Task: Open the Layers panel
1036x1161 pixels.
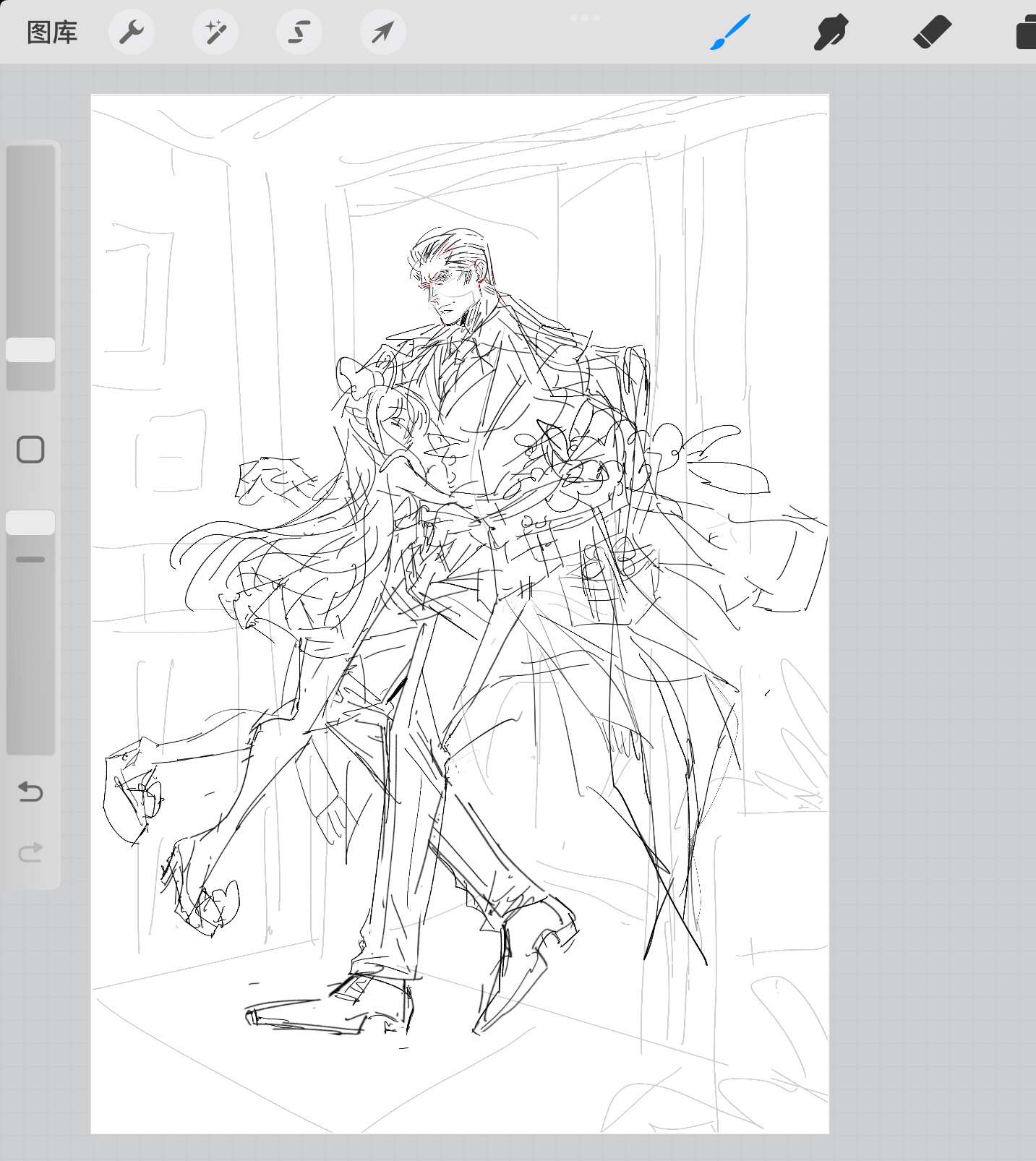Action: click(1026, 33)
